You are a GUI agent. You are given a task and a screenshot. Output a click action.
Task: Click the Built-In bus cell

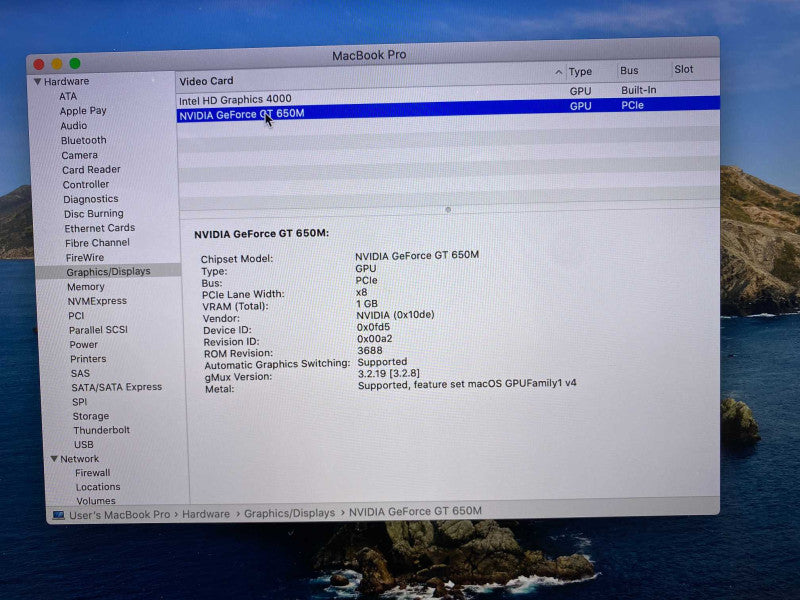click(x=638, y=90)
